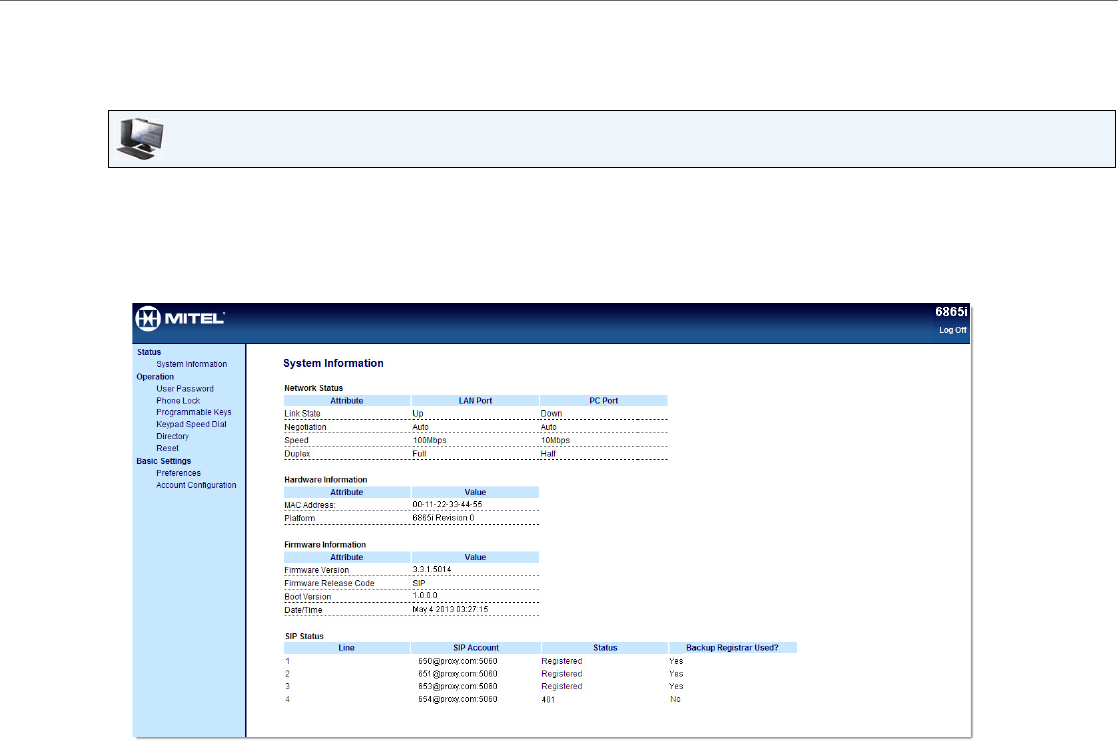Screen dimensions: 1118x741
Task: Click the Firmware Release Code value SIP
Action: click(419, 583)
